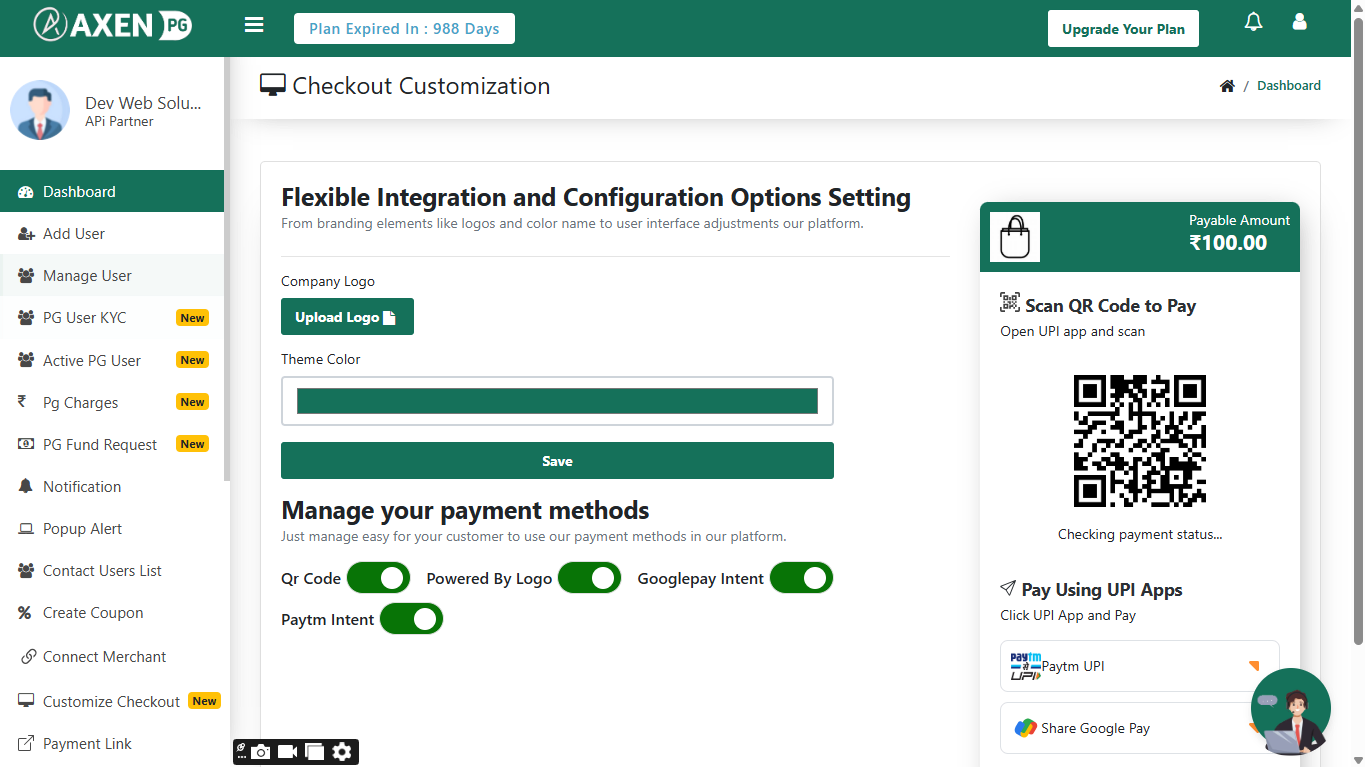1365x767 pixels.
Task: Click Plan Expired In : 988 Days badge
Action: coord(404,28)
